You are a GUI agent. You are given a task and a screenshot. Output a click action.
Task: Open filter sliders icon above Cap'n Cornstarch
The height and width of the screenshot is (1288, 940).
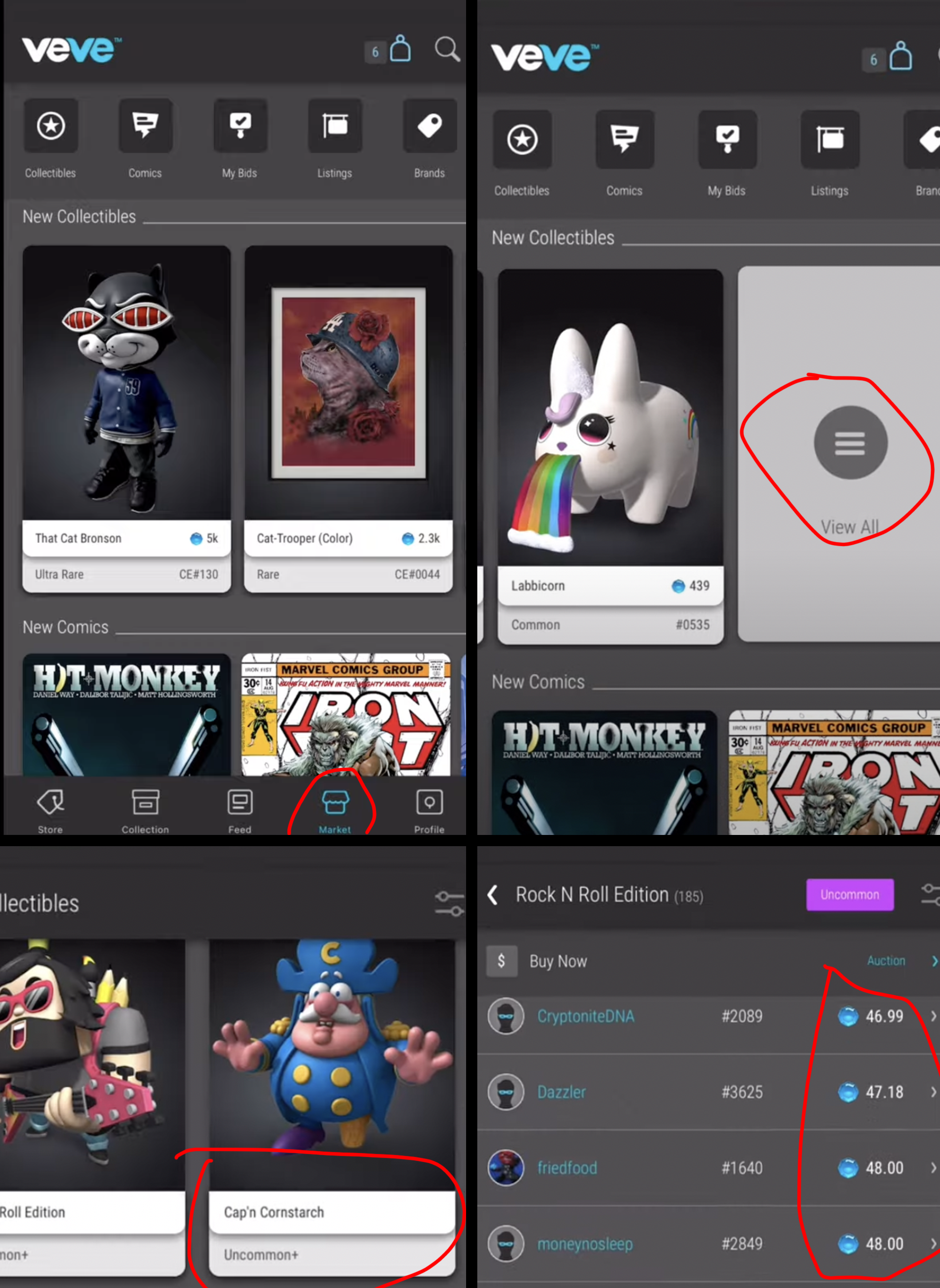[x=450, y=903]
